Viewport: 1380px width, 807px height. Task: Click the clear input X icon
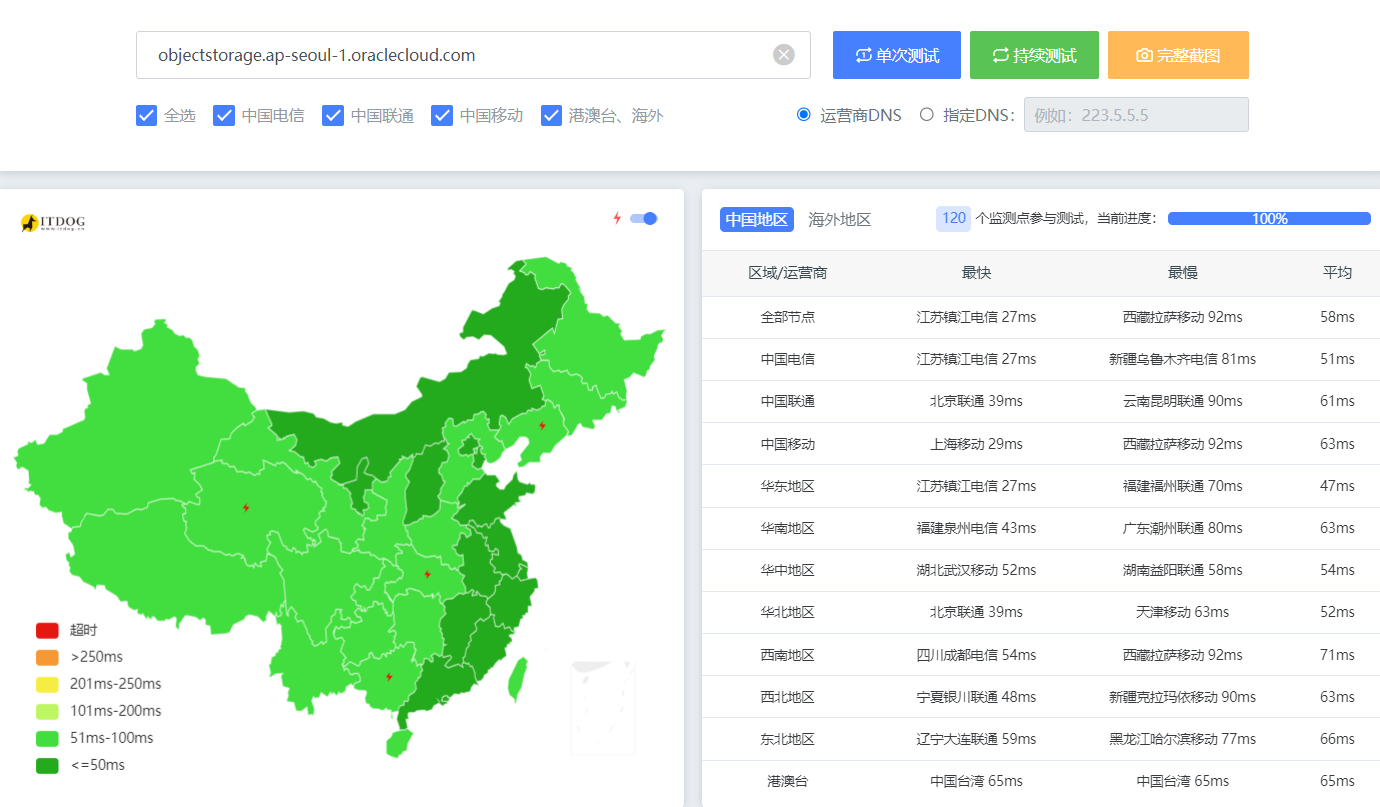pyautogui.click(x=784, y=55)
